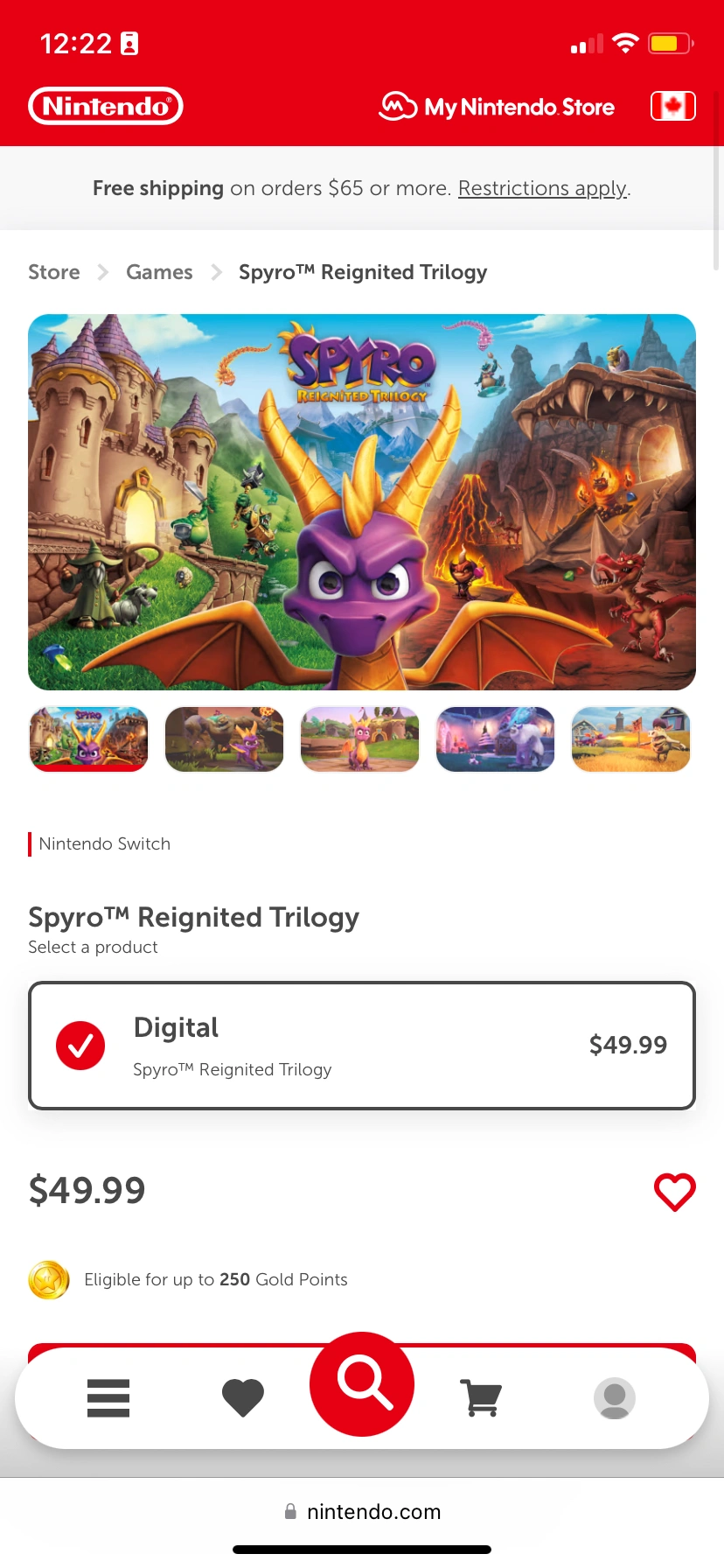Select second screenshot thumbnail
This screenshot has height=1568, width=724.
pos(225,739)
